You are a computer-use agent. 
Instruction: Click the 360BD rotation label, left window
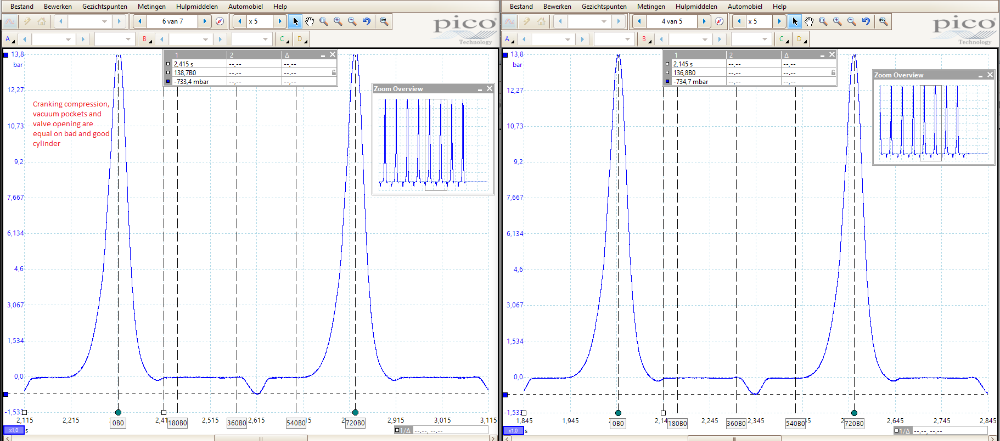(x=237, y=422)
